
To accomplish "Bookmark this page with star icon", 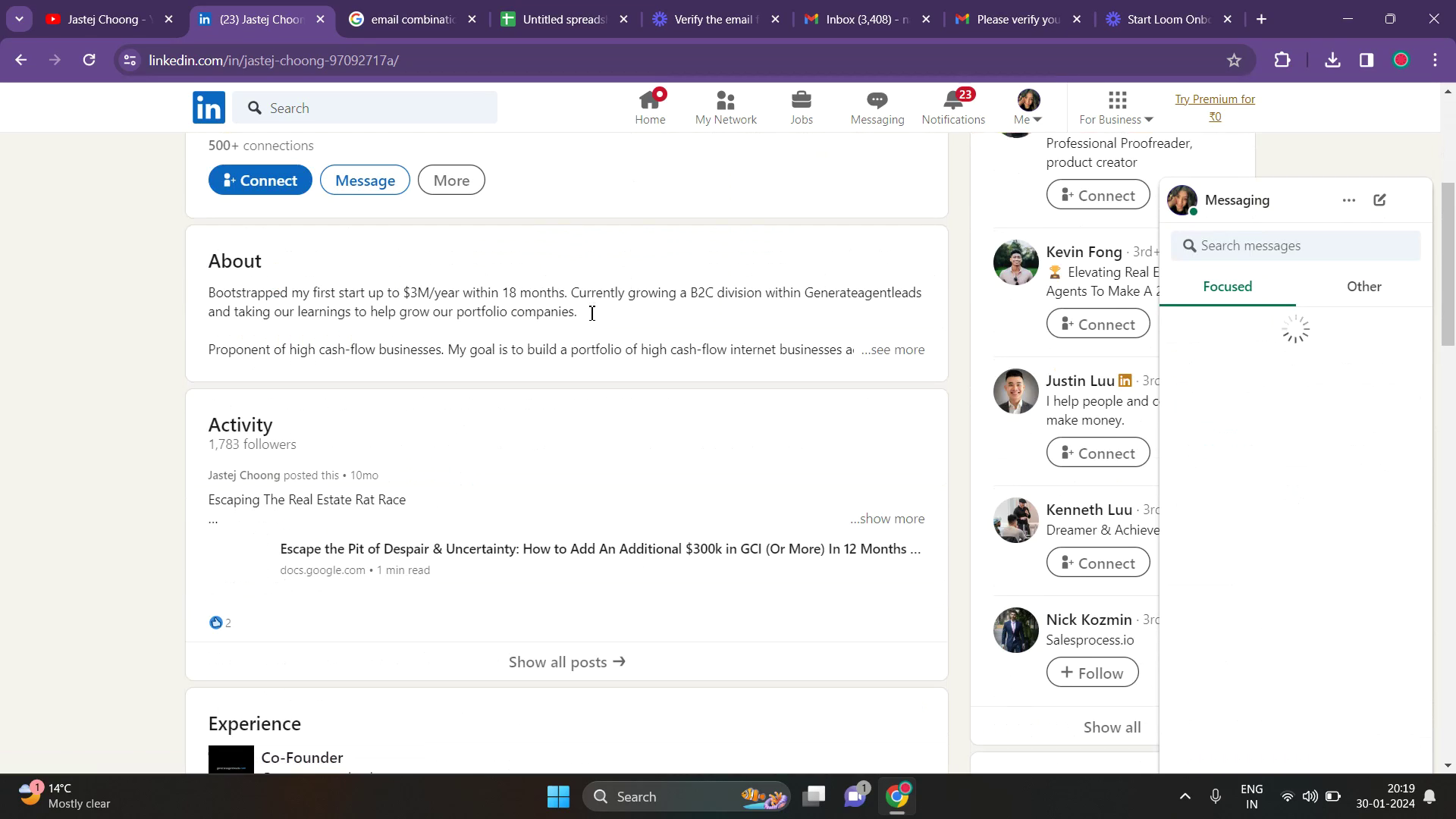I will pos(1234,61).
